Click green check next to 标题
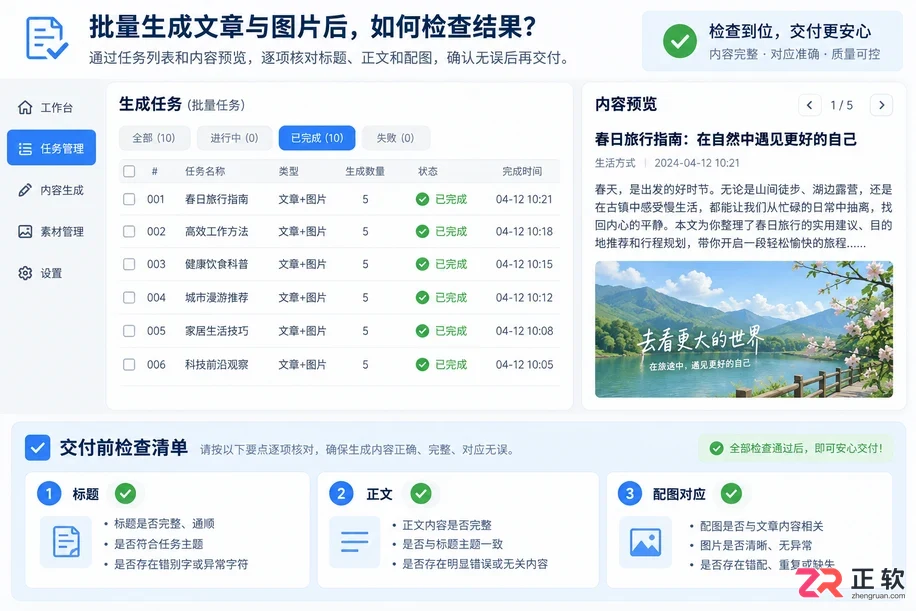Screen dimensions: 916x611 [125, 494]
